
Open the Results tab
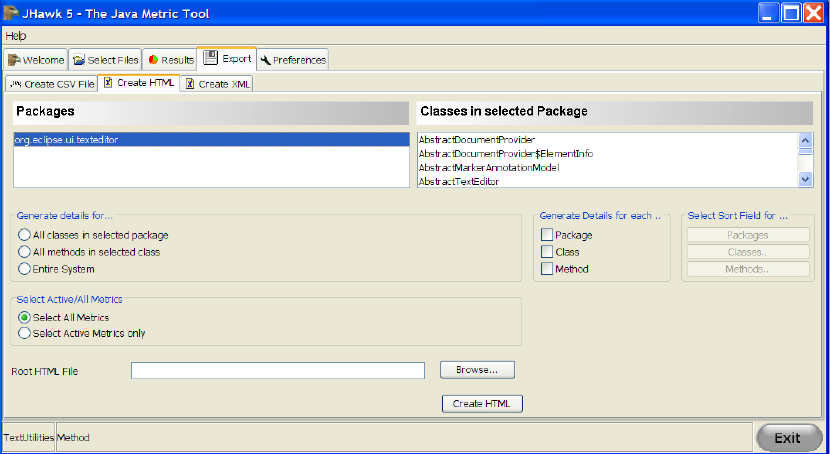[170, 60]
